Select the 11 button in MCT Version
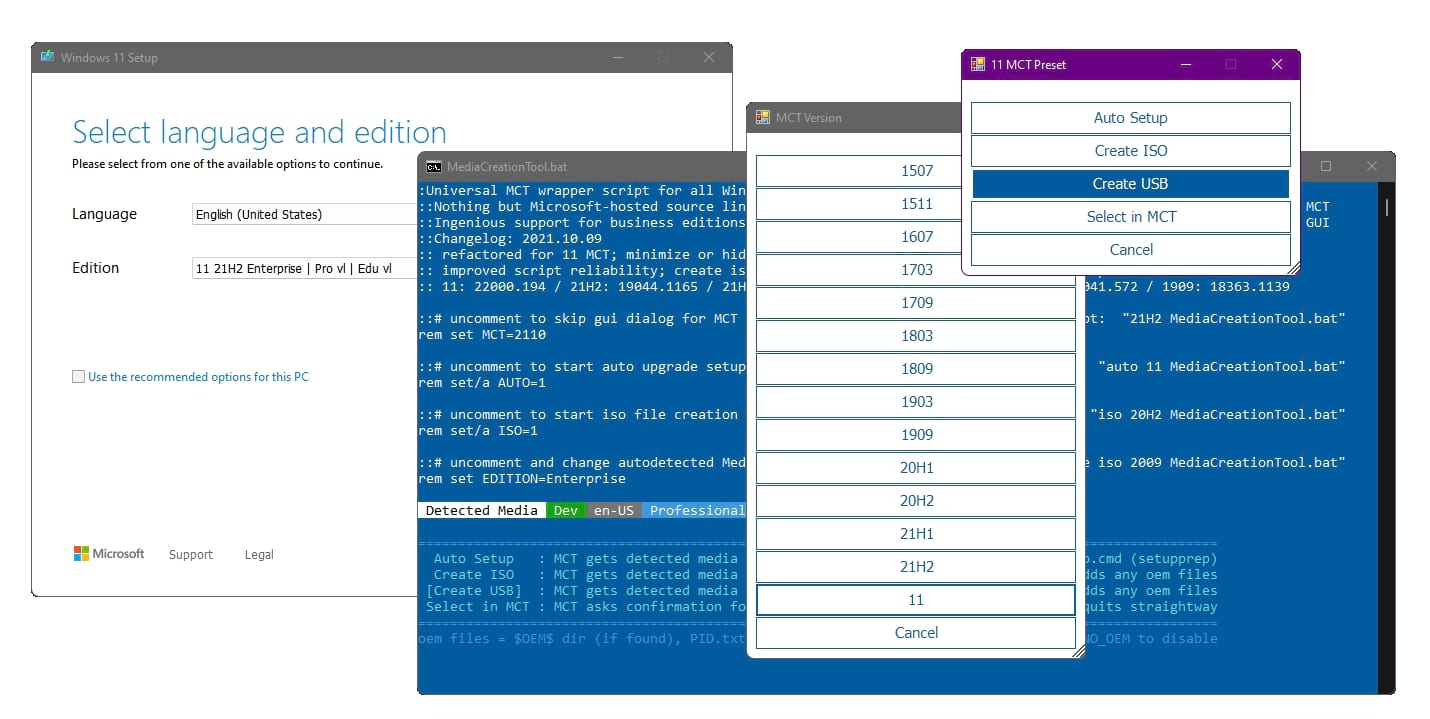This screenshot has height=719, width=1430. click(916, 600)
